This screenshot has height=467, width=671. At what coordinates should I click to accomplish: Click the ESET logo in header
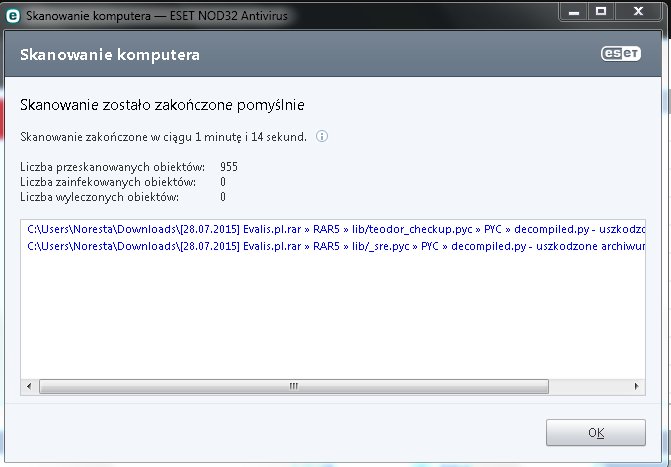(x=621, y=54)
